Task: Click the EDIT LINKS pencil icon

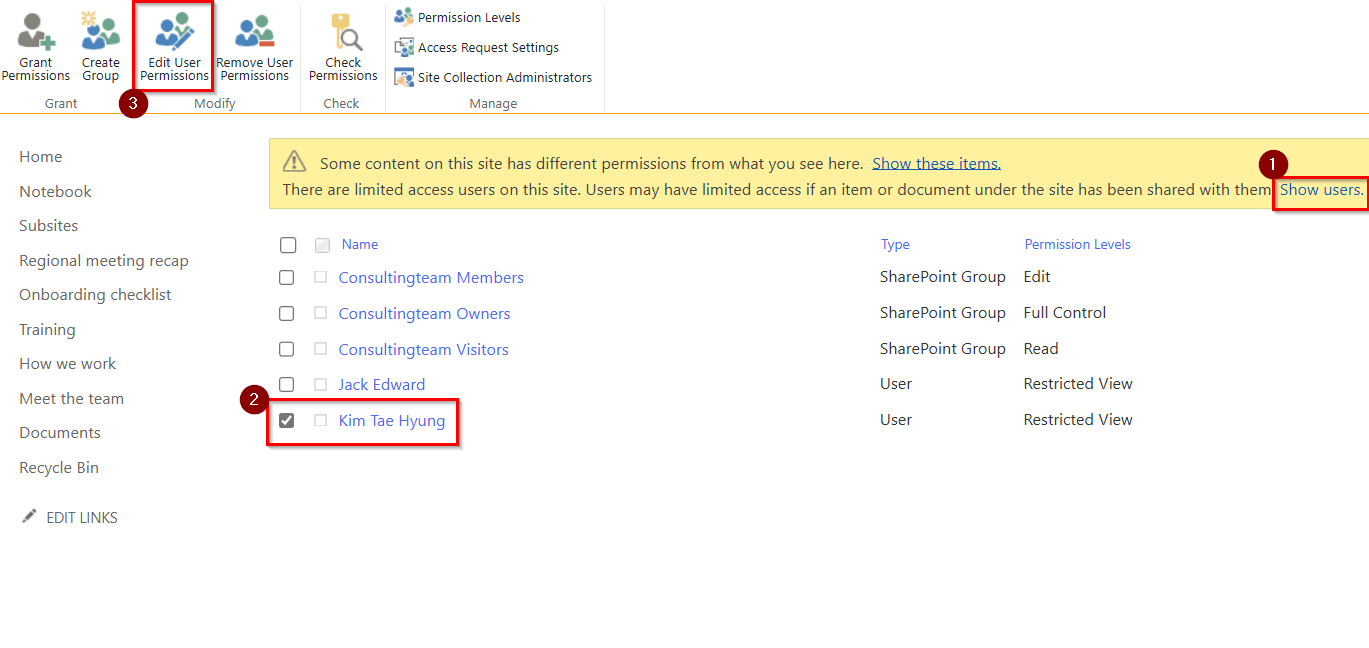Action: pos(29,517)
